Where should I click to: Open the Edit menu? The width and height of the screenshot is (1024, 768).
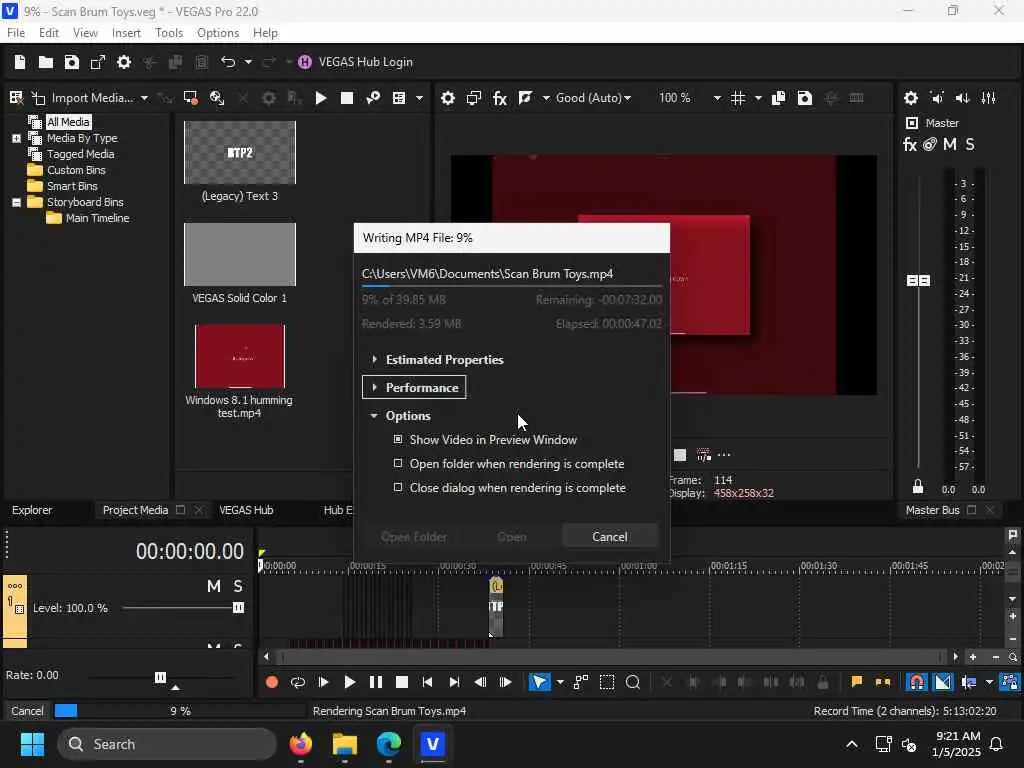tap(49, 33)
